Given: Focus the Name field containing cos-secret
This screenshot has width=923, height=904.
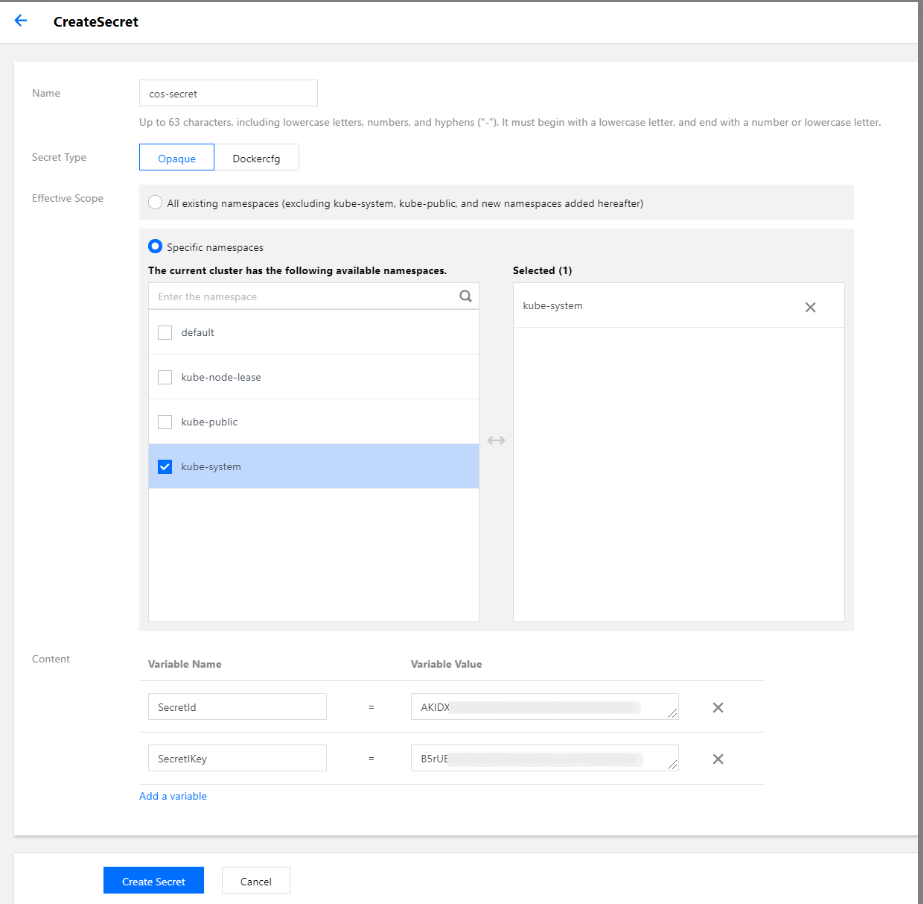Looking at the screenshot, I should 228,93.
